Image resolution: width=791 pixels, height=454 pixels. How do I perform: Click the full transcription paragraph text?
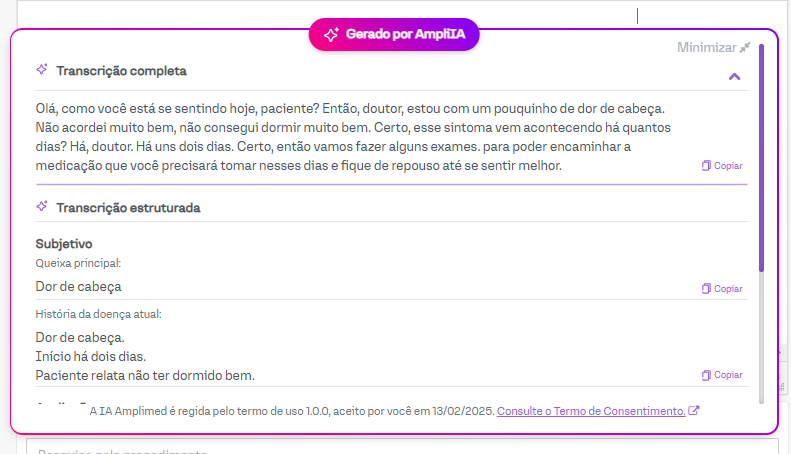tap(350, 136)
